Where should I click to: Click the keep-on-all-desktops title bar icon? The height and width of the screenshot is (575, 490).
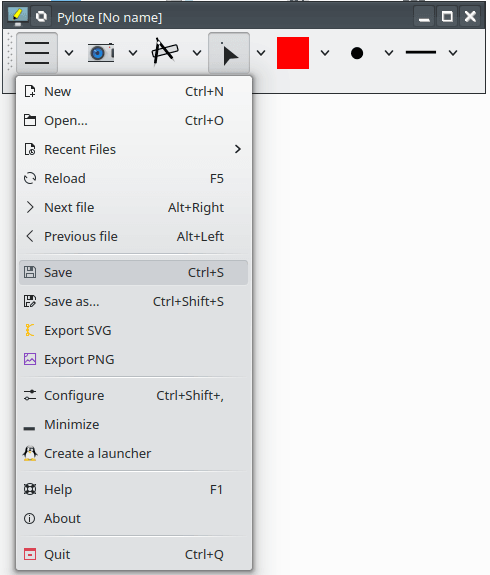[41, 17]
